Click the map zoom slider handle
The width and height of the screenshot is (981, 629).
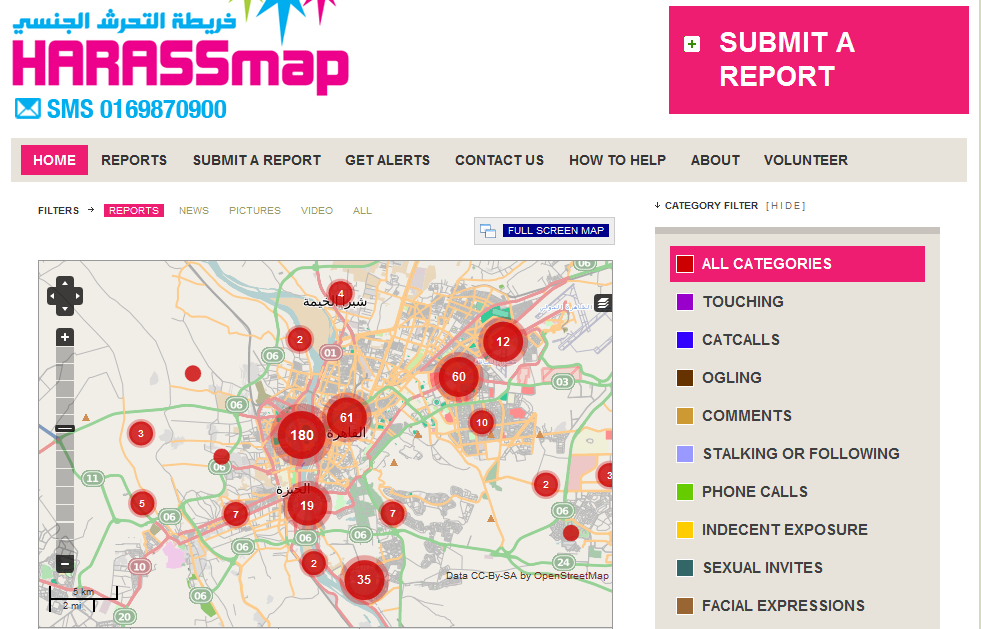tap(65, 429)
